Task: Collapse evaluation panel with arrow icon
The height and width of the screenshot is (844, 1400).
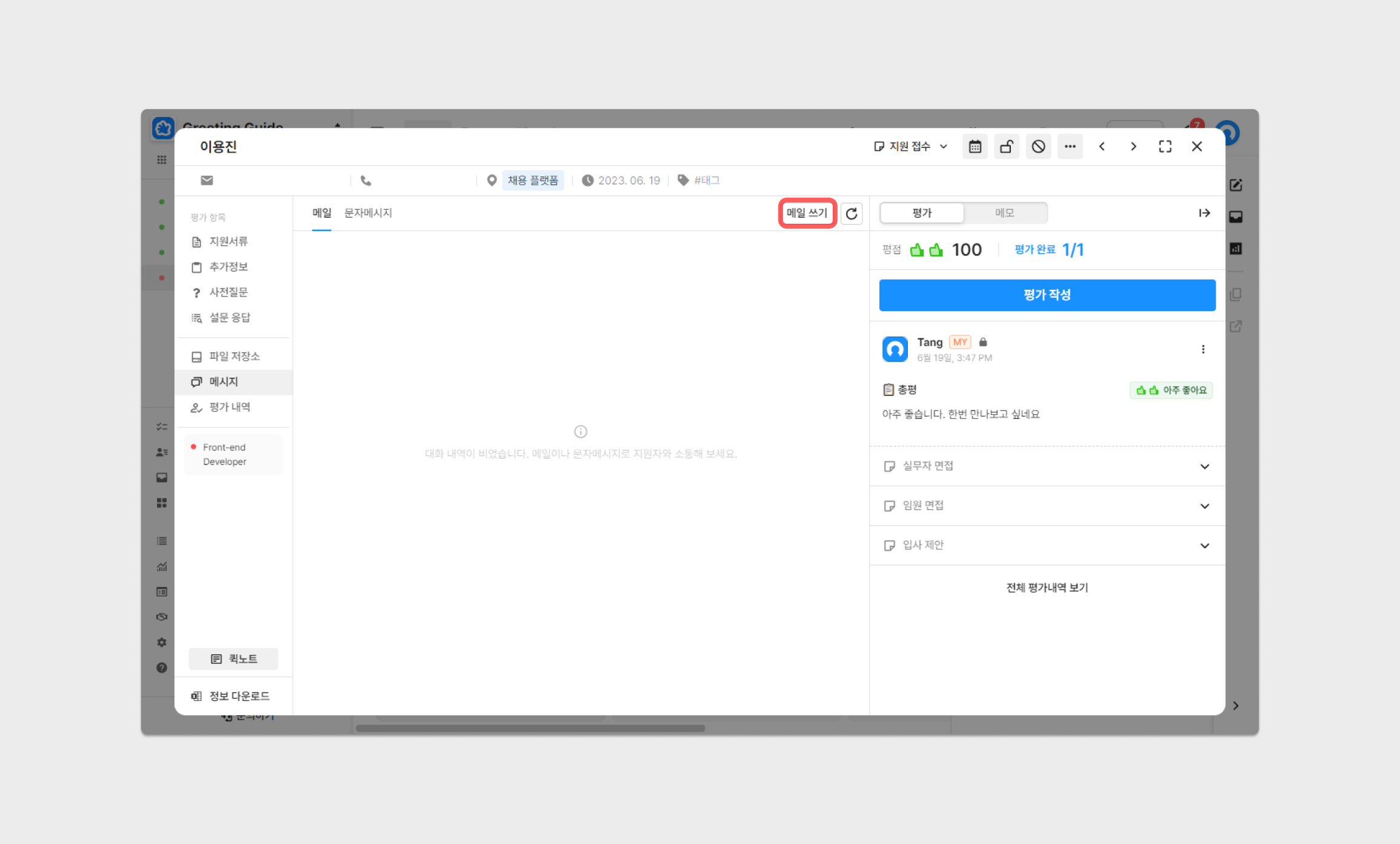Action: (1204, 213)
